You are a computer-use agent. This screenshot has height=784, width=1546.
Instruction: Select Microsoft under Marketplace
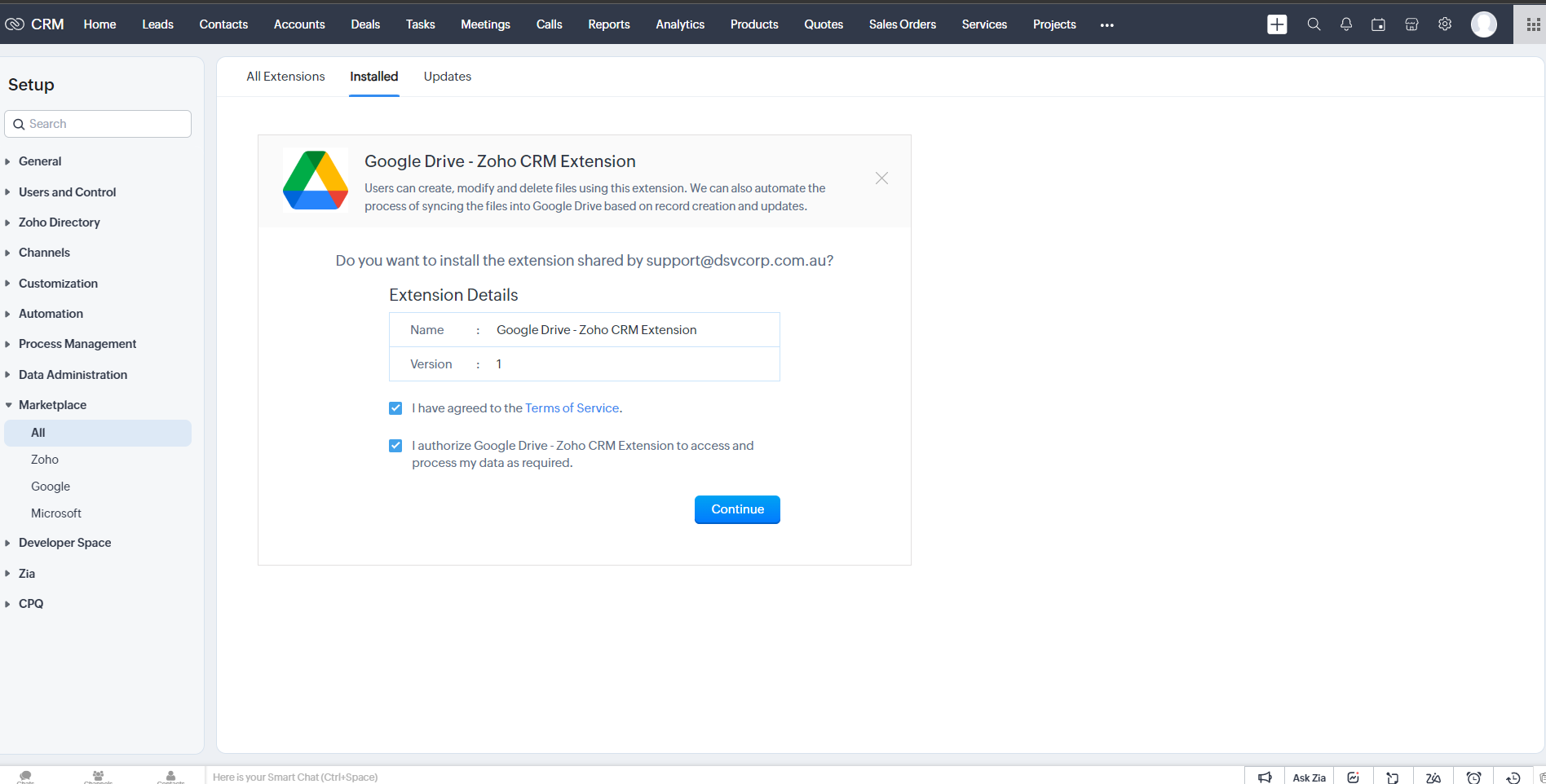56,513
